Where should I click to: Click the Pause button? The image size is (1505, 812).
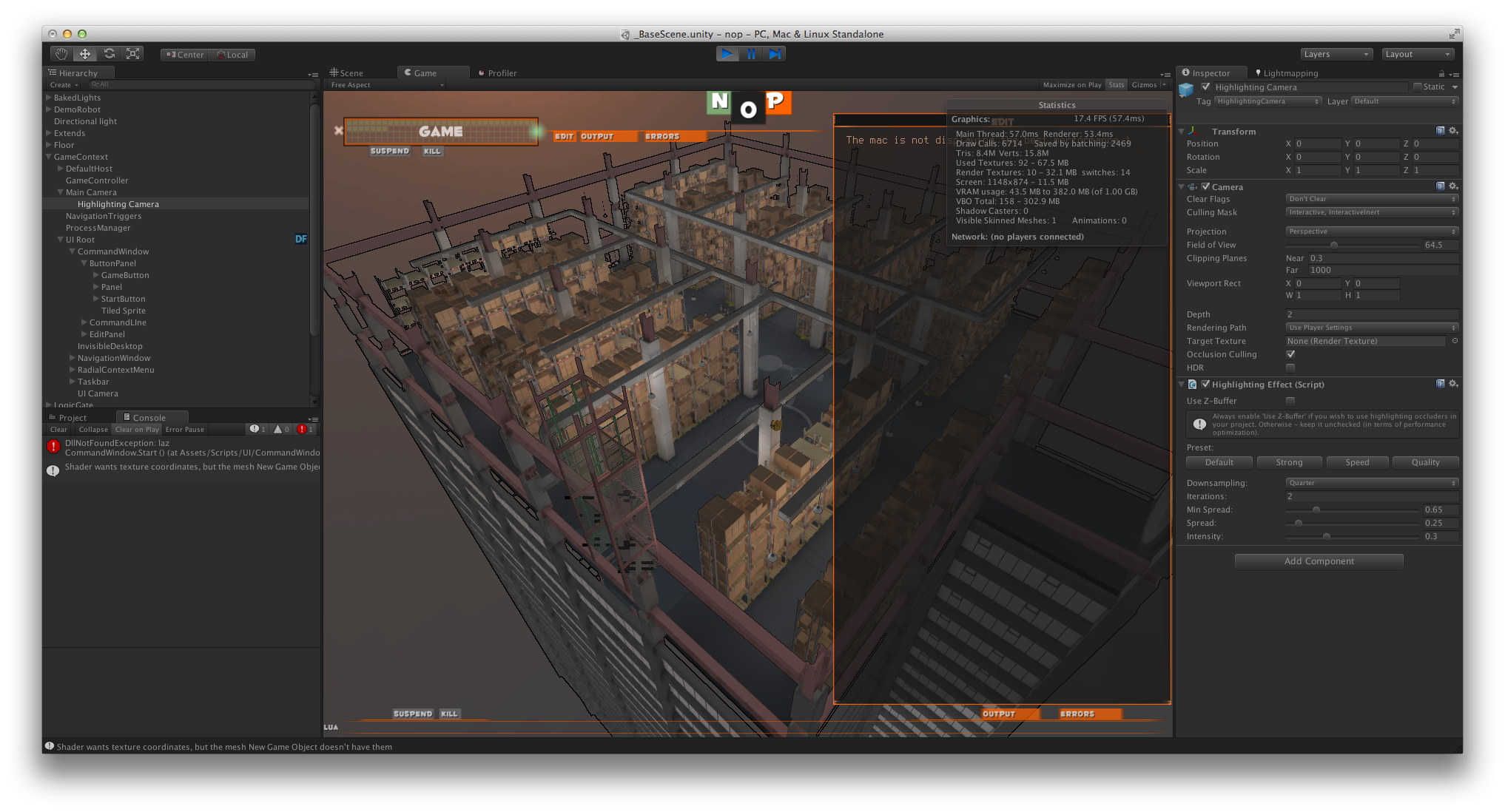click(751, 54)
